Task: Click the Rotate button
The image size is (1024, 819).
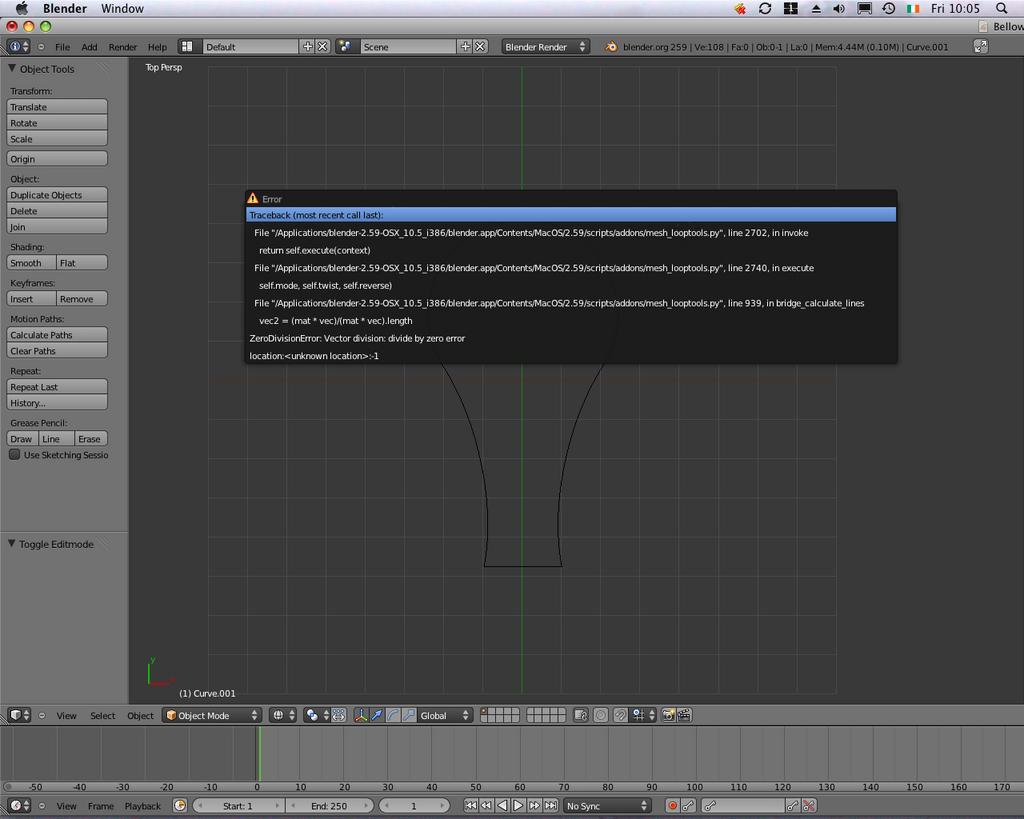Action: point(57,123)
